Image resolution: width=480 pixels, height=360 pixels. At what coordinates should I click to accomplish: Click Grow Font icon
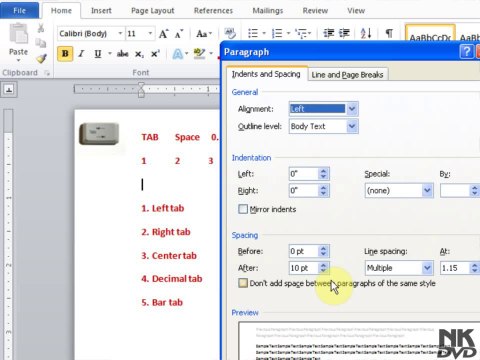coord(163,34)
